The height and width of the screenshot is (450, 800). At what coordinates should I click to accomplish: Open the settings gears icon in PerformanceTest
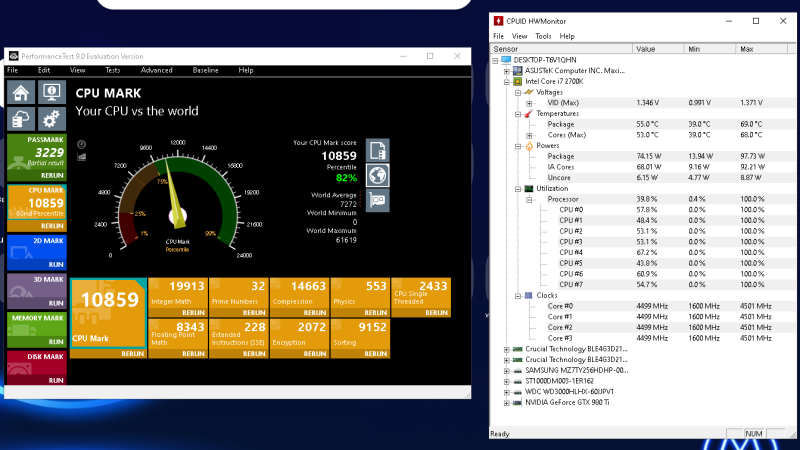[x=52, y=119]
